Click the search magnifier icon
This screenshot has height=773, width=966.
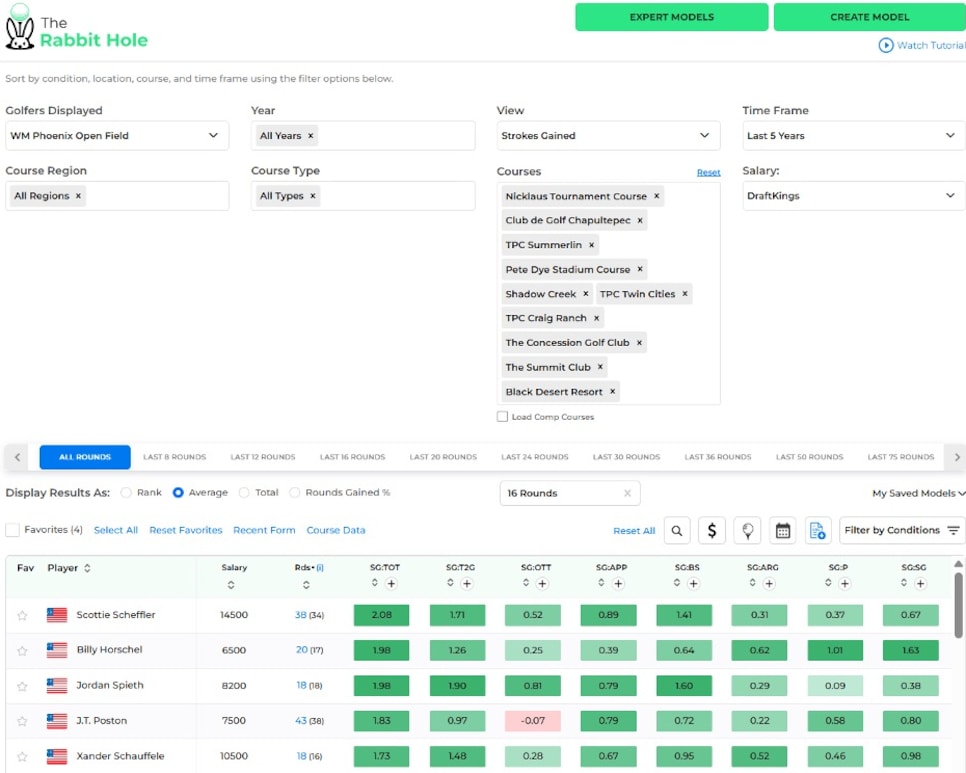pos(677,531)
